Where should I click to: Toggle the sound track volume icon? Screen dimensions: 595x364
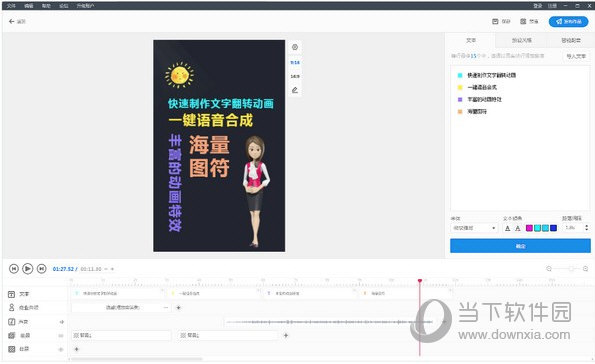pyautogui.click(x=61, y=322)
